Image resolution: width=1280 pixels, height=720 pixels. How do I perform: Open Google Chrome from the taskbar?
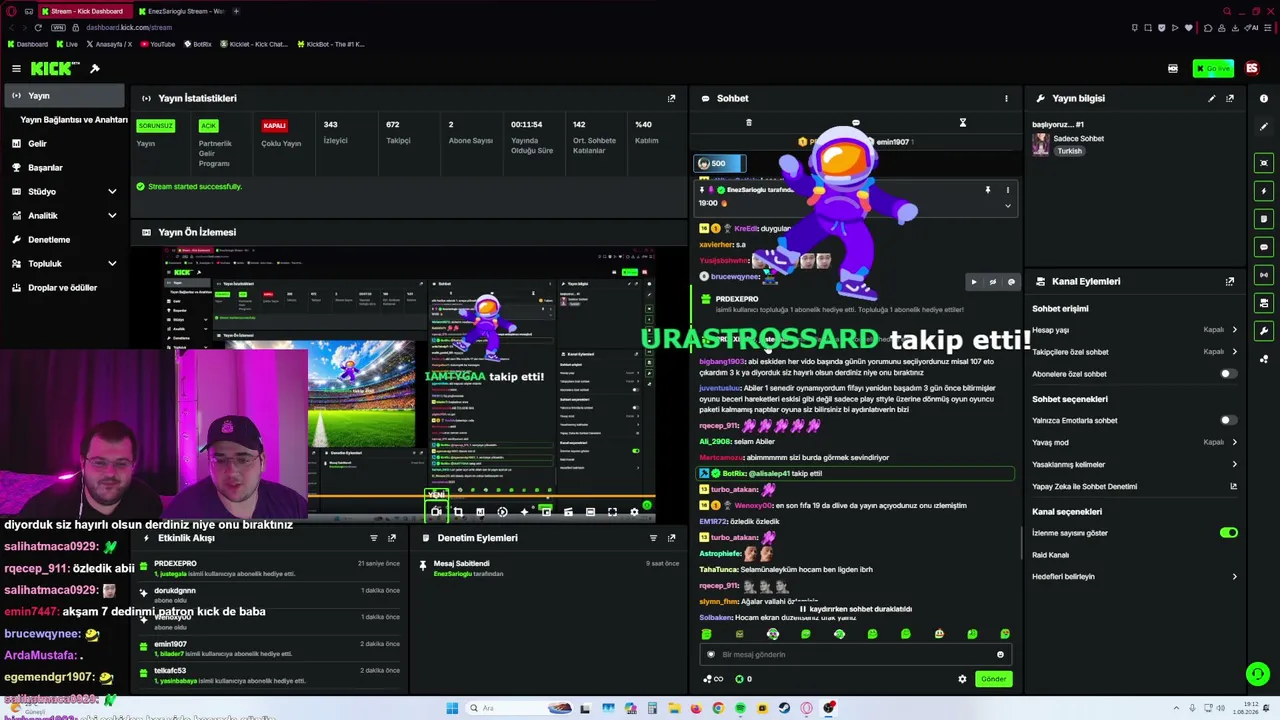pyautogui.click(x=718, y=709)
